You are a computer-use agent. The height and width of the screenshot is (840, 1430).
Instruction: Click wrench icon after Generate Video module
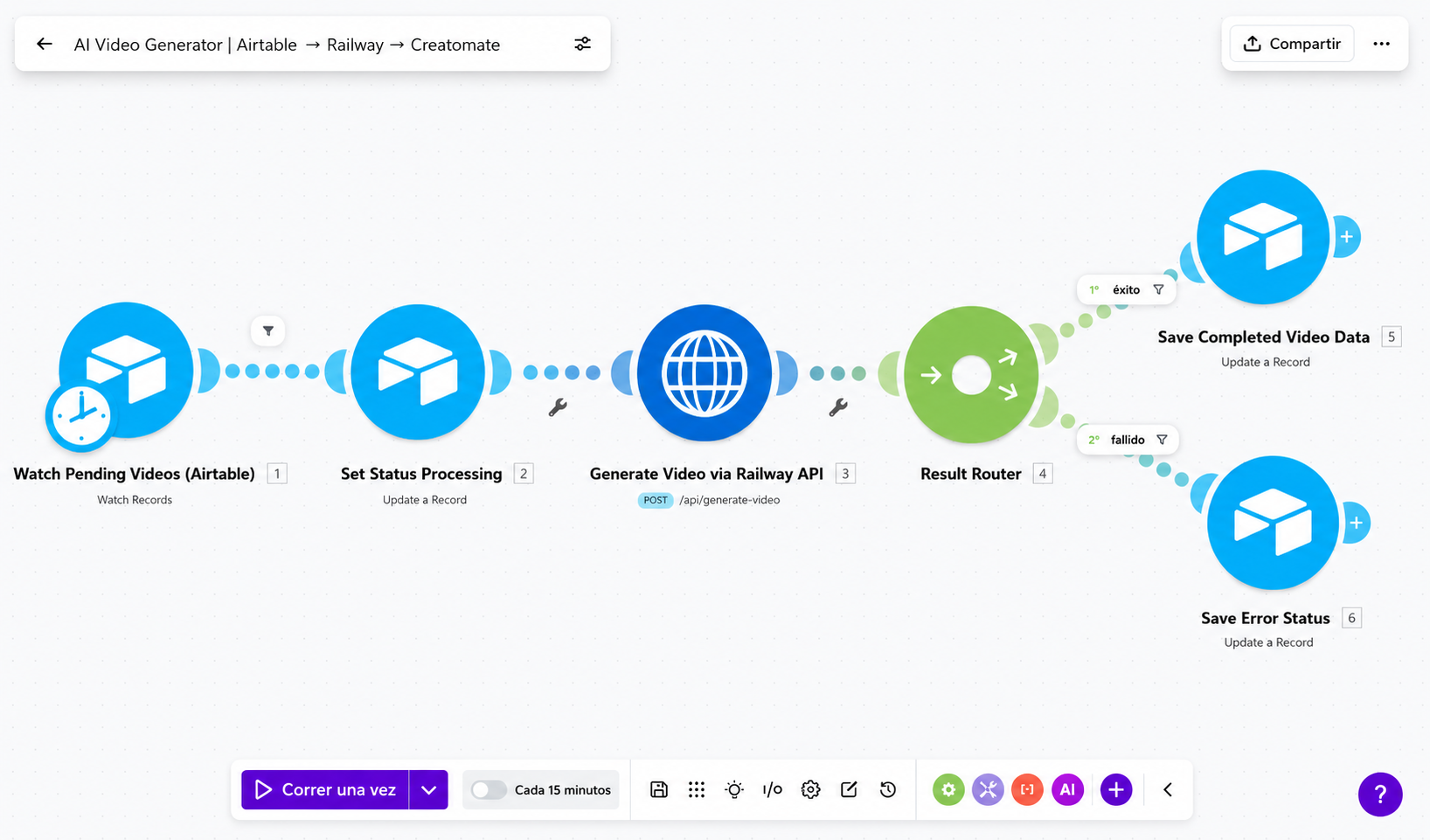838,407
